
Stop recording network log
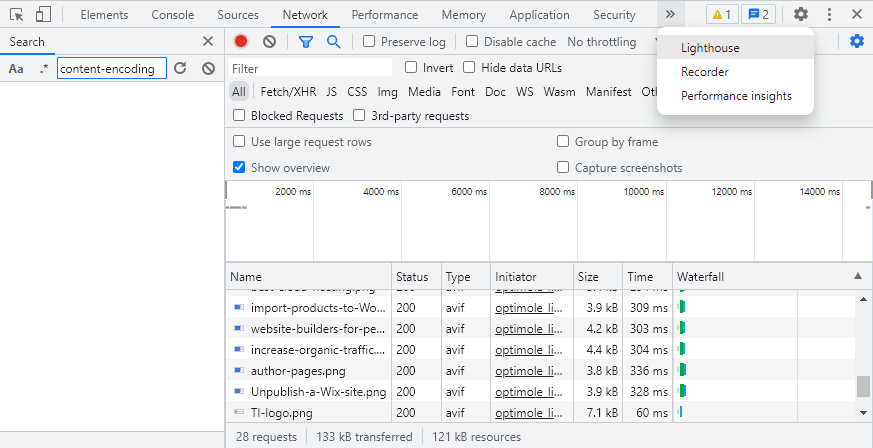point(241,41)
